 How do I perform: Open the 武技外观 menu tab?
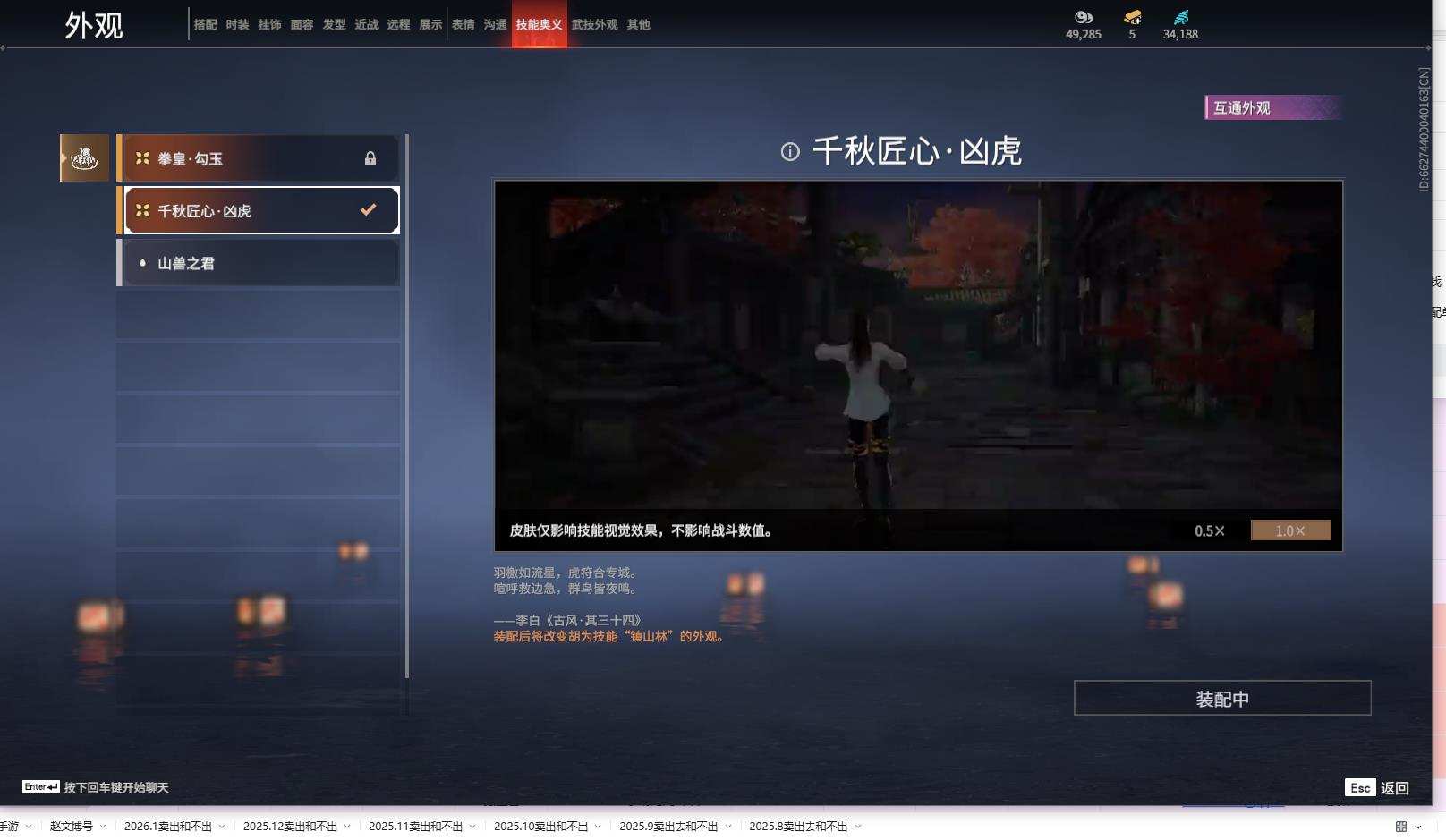coord(596,24)
